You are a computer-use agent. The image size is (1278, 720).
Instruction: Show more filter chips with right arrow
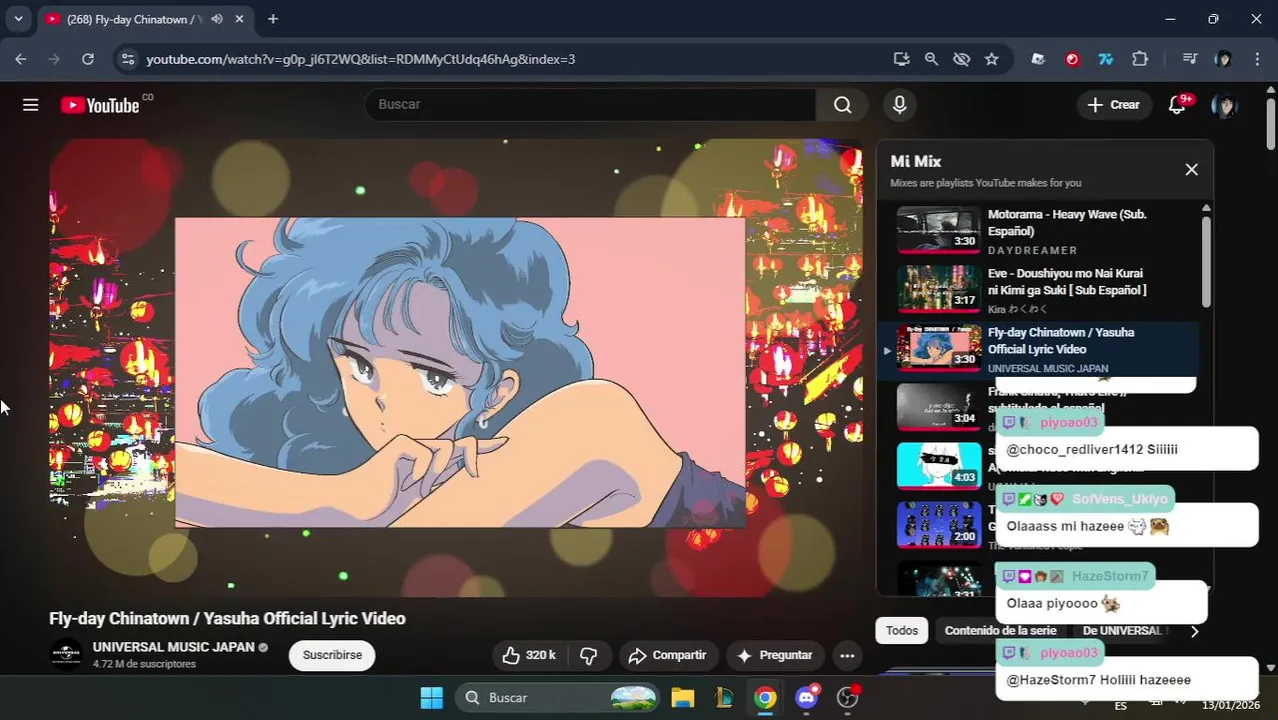coord(1194,631)
